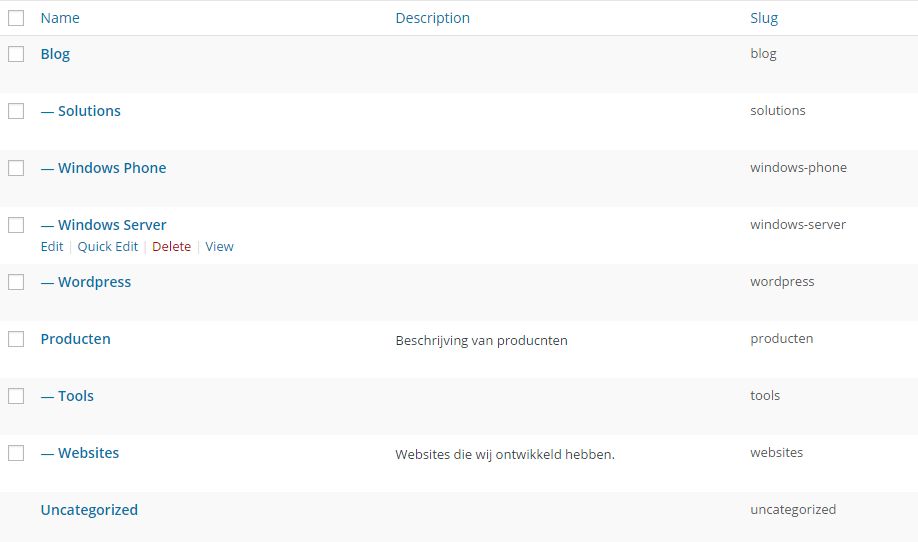Sort the table by Description header
This screenshot has height=542, width=918.
click(x=433, y=18)
